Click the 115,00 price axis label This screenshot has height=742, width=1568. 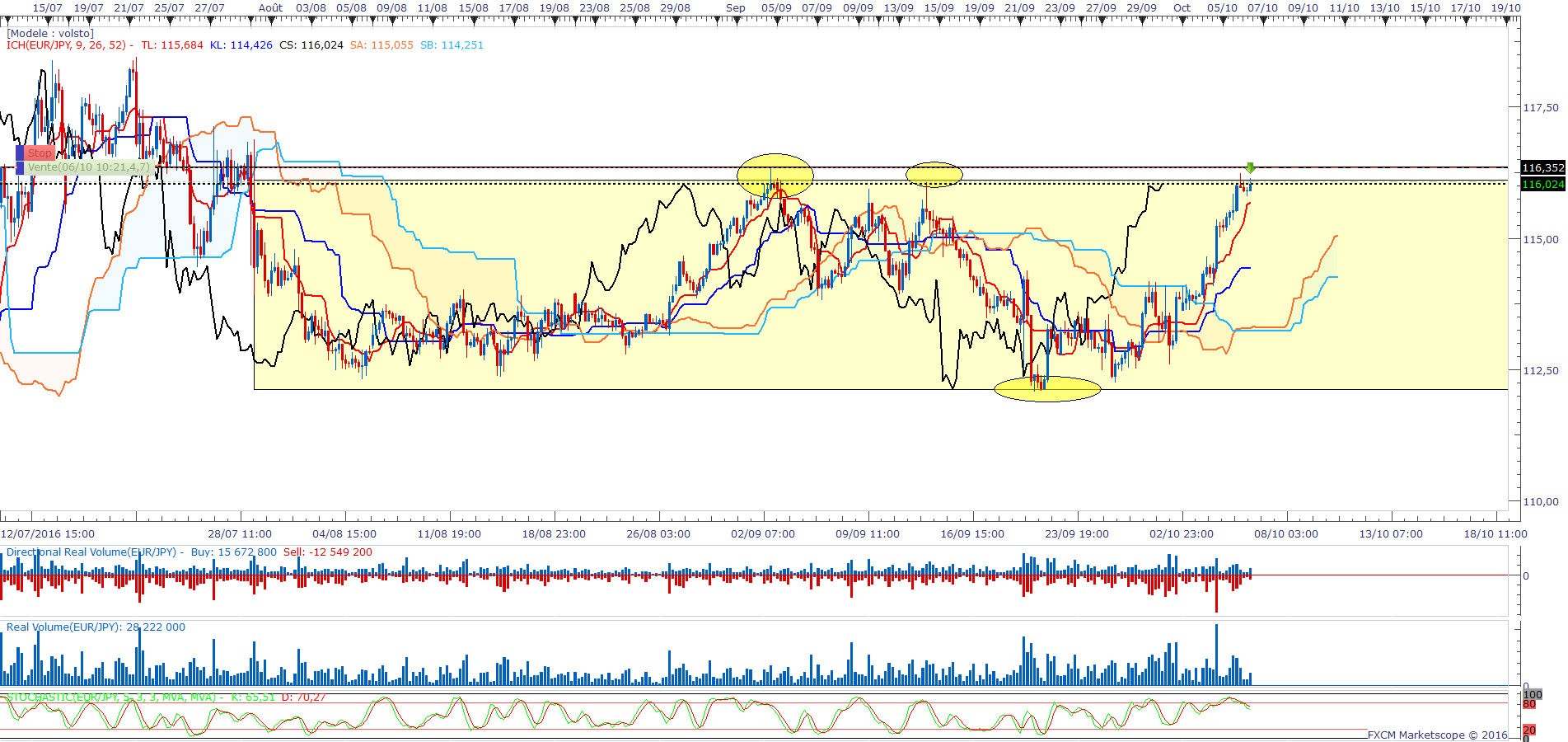pyautogui.click(x=1541, y=240)
